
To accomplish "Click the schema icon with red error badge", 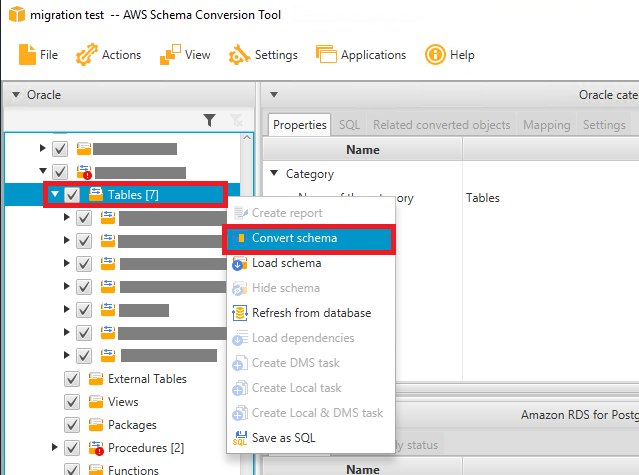I will [84, 172].
